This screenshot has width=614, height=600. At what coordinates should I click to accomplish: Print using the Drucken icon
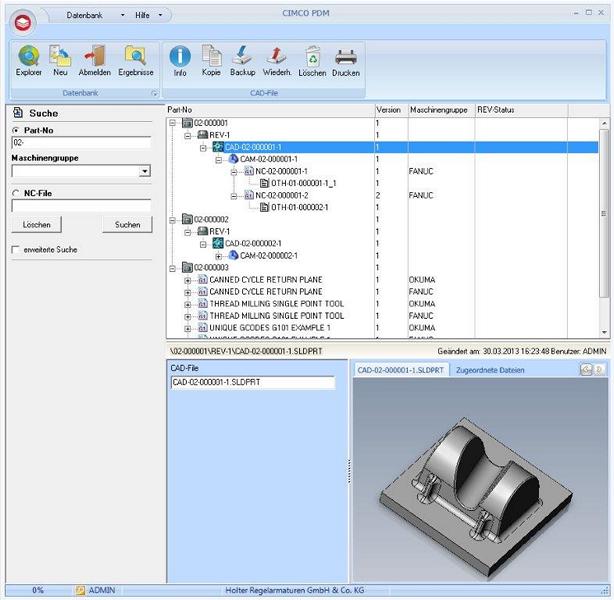[x=346, y=60]
